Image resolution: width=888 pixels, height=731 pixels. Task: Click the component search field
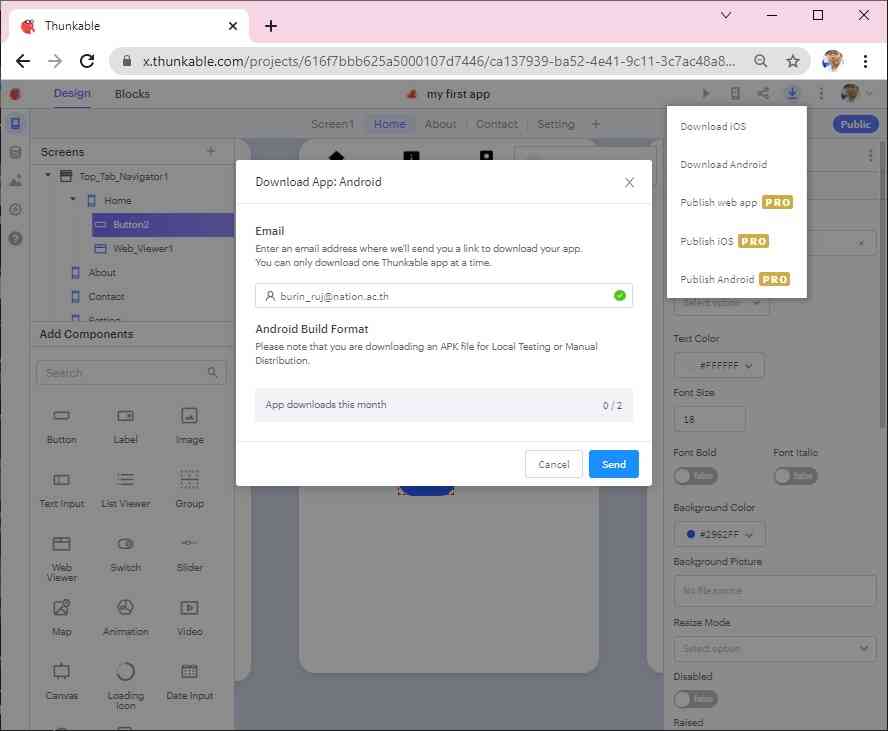pos(132,373)
